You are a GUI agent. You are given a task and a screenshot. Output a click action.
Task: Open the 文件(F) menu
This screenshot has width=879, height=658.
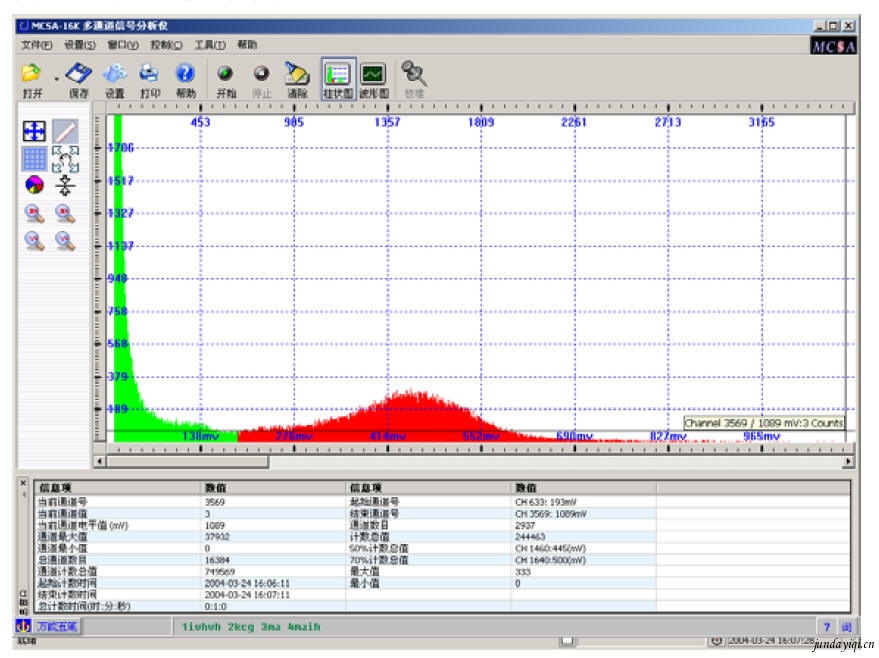[37, 45]
